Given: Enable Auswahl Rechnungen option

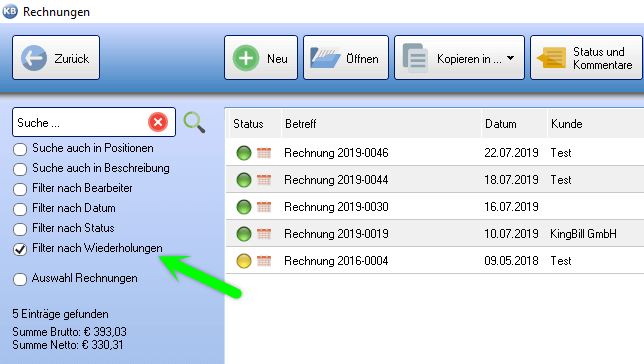Looking at the screenshot, I should 20,279.
